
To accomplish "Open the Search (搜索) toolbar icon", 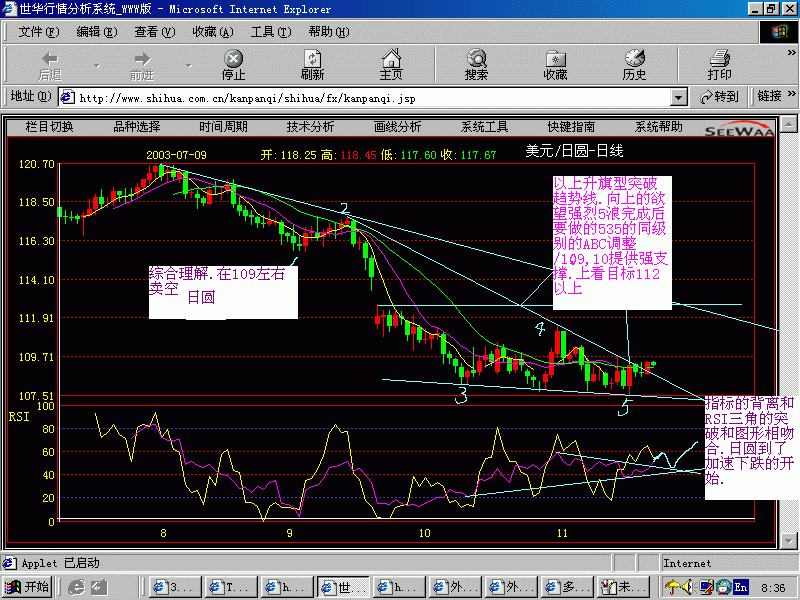I will point(476,59).
